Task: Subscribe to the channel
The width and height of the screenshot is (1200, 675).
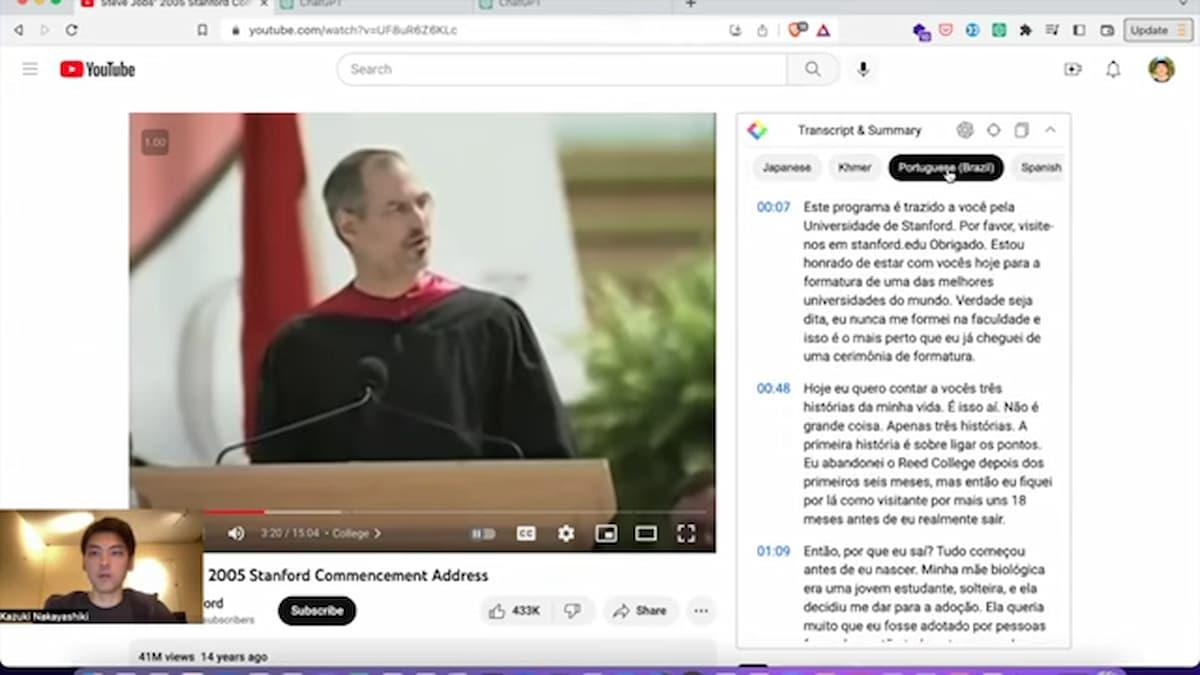Action: tap(316, 610)
